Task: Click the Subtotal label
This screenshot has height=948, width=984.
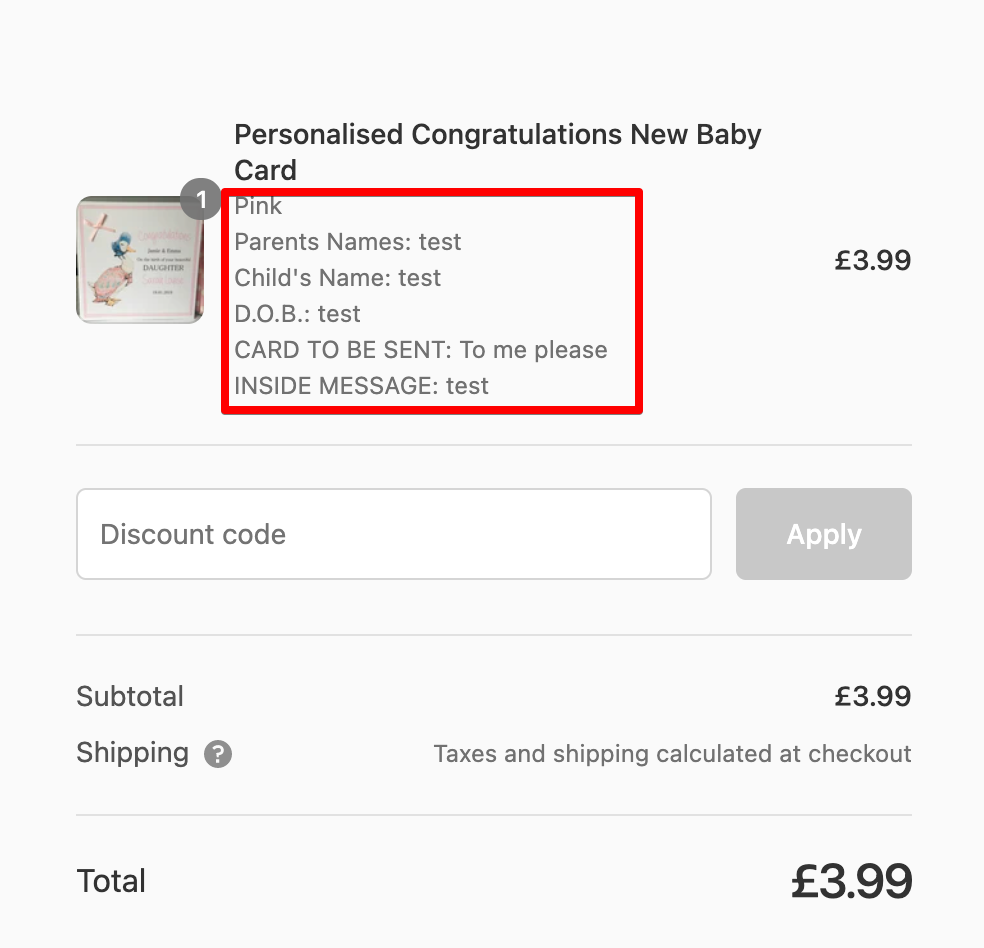Action: pos(130,696)
